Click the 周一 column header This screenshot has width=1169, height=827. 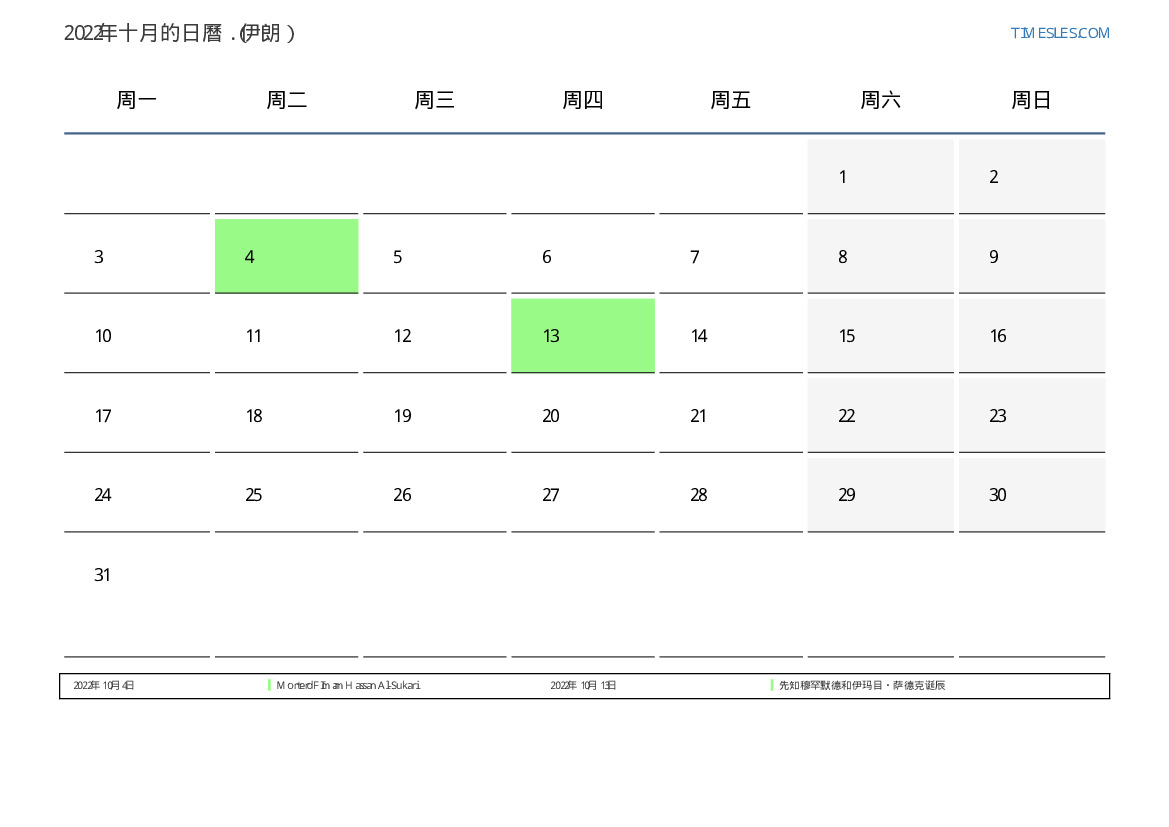[137, 100]
